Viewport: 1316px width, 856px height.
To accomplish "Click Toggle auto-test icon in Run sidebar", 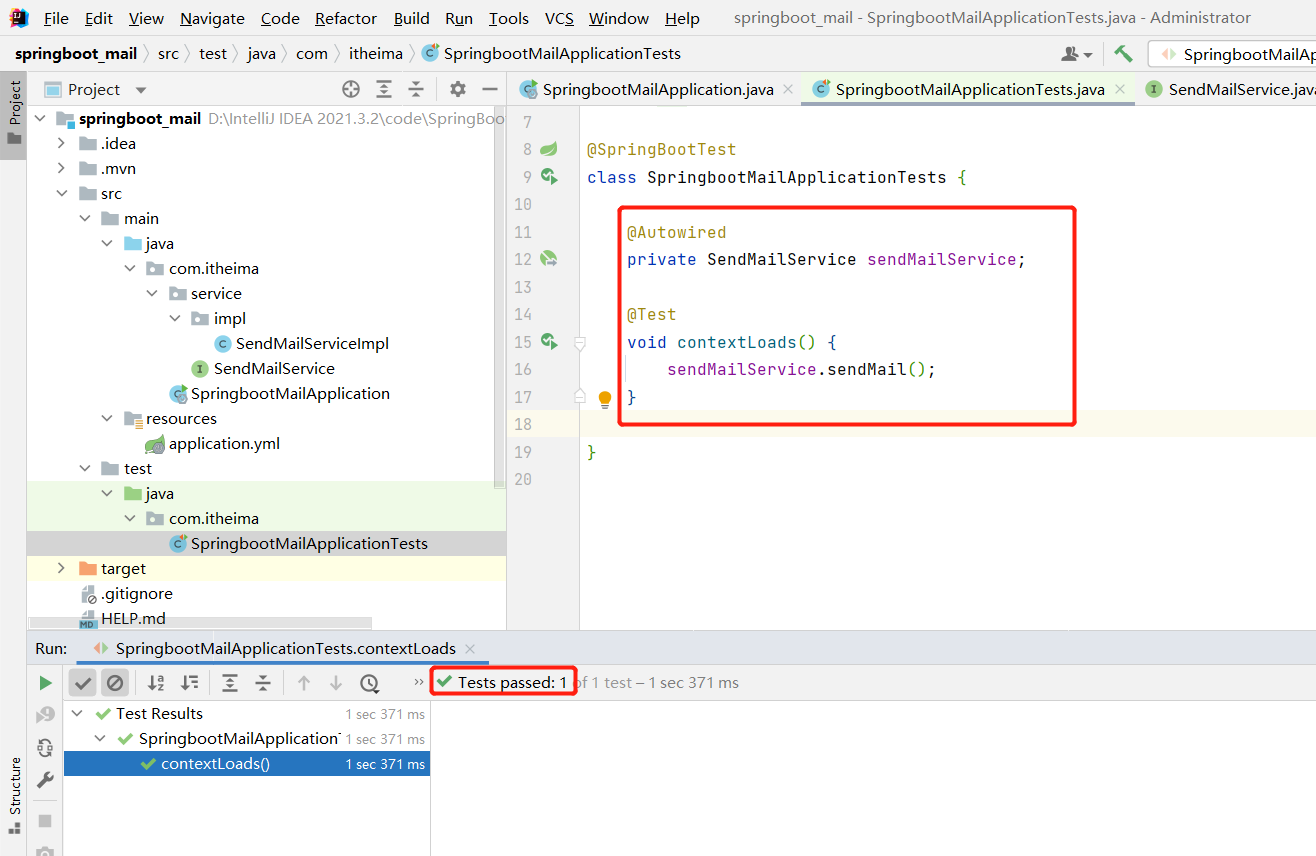I will pos(45,747).
